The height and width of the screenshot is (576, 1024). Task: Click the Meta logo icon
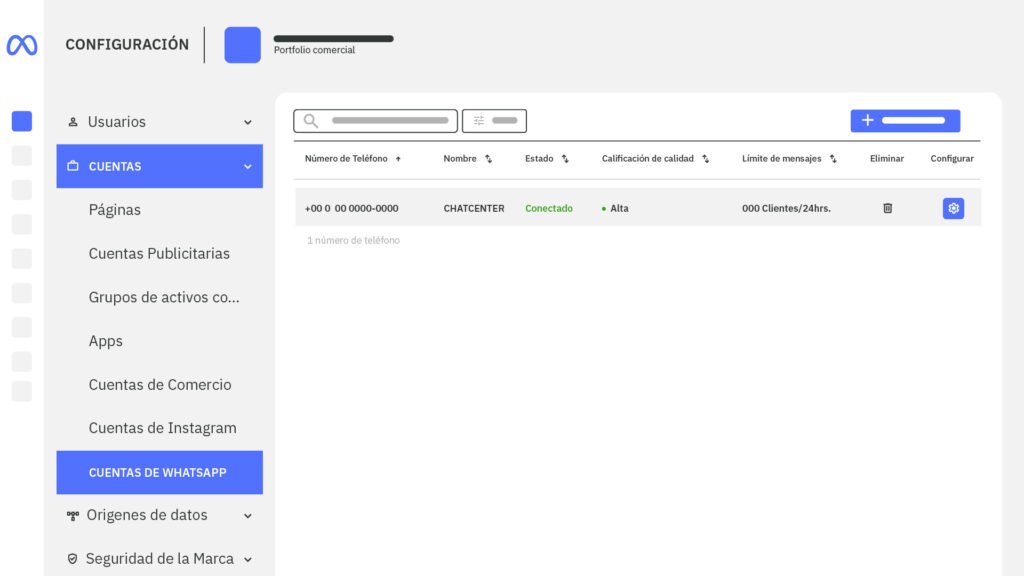(x=22, y=45)
